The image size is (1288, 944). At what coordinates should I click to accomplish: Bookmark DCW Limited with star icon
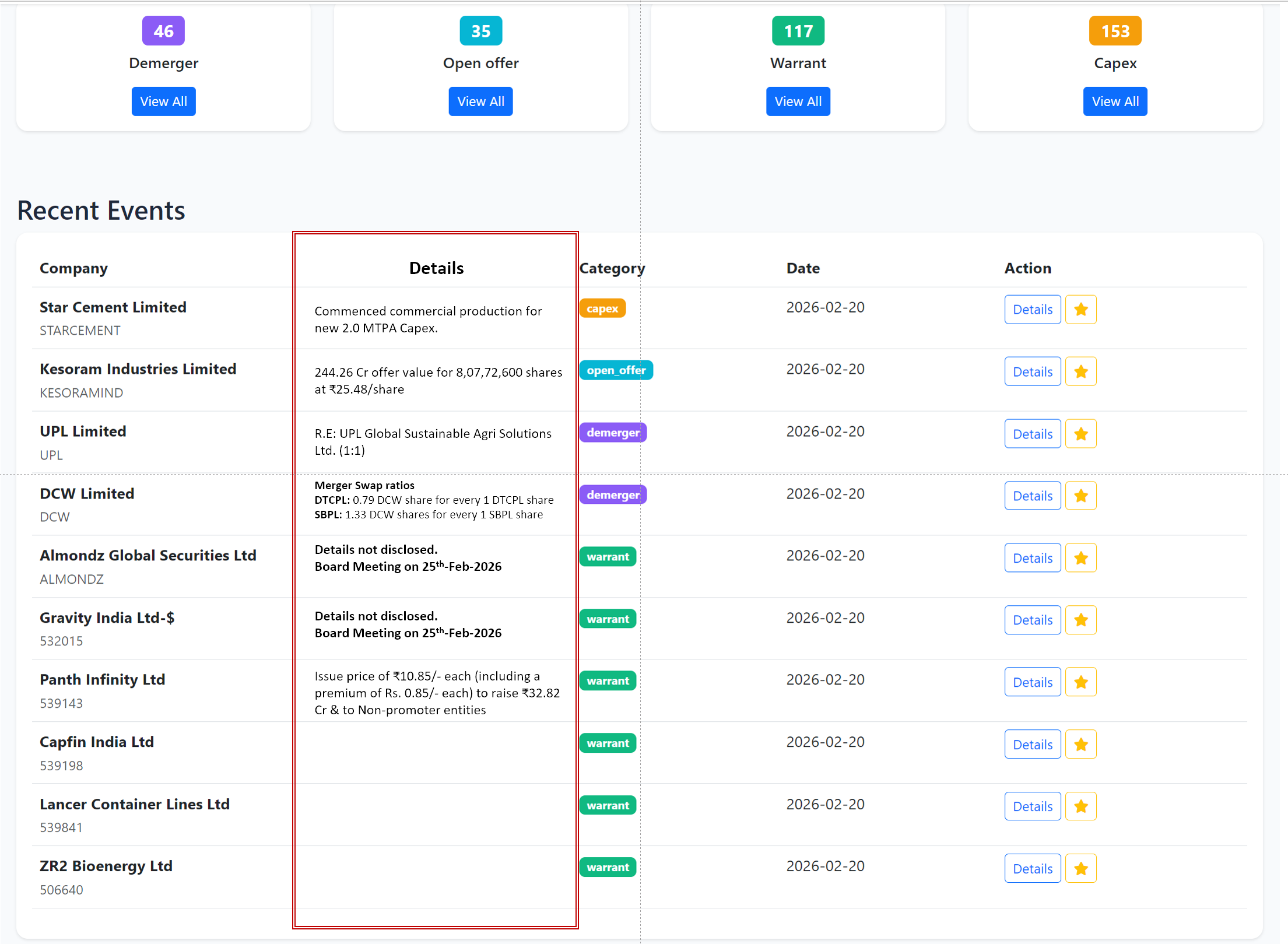(x=1080, y=496)
